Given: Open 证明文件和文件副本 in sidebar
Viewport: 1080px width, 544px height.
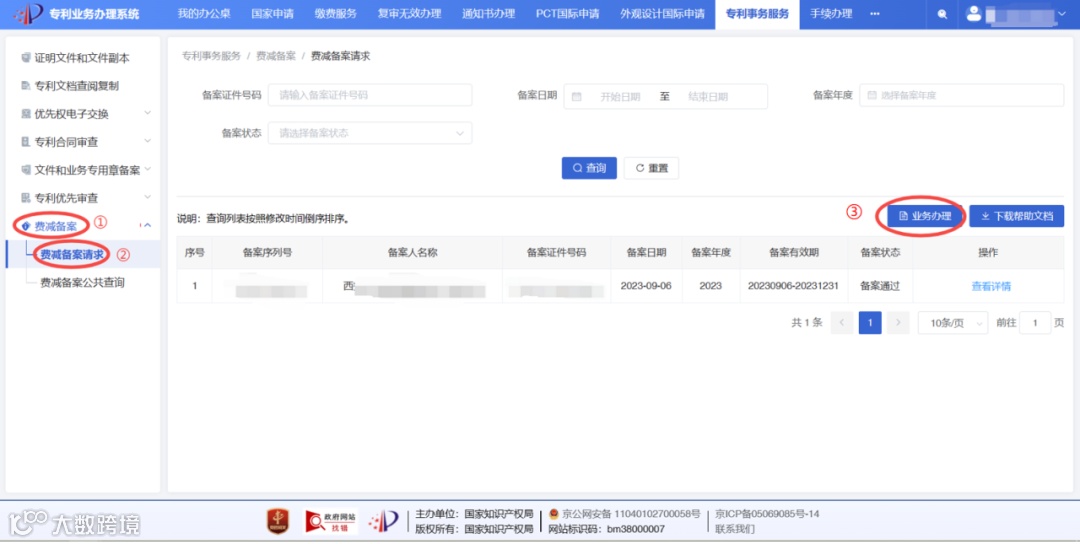Looking at the screenshot, I should pos(83,58).
